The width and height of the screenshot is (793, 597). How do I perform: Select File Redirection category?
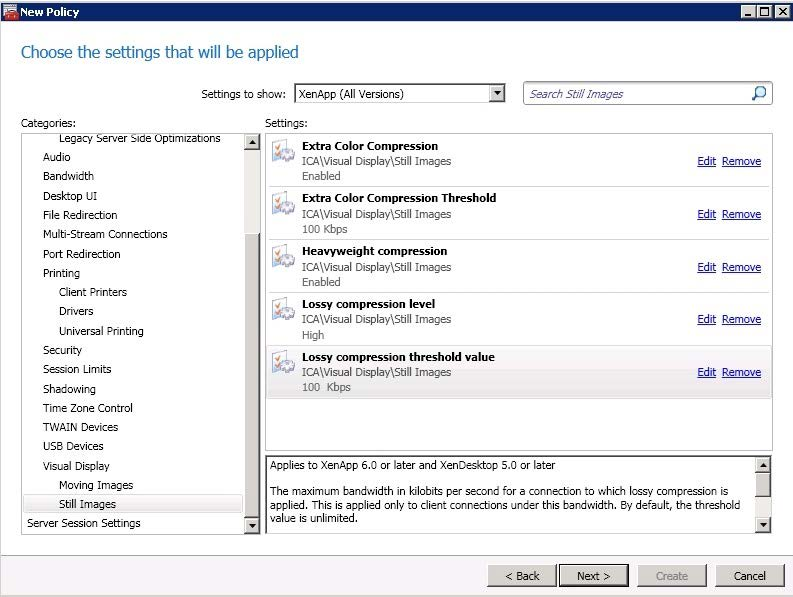coord(80,215)
